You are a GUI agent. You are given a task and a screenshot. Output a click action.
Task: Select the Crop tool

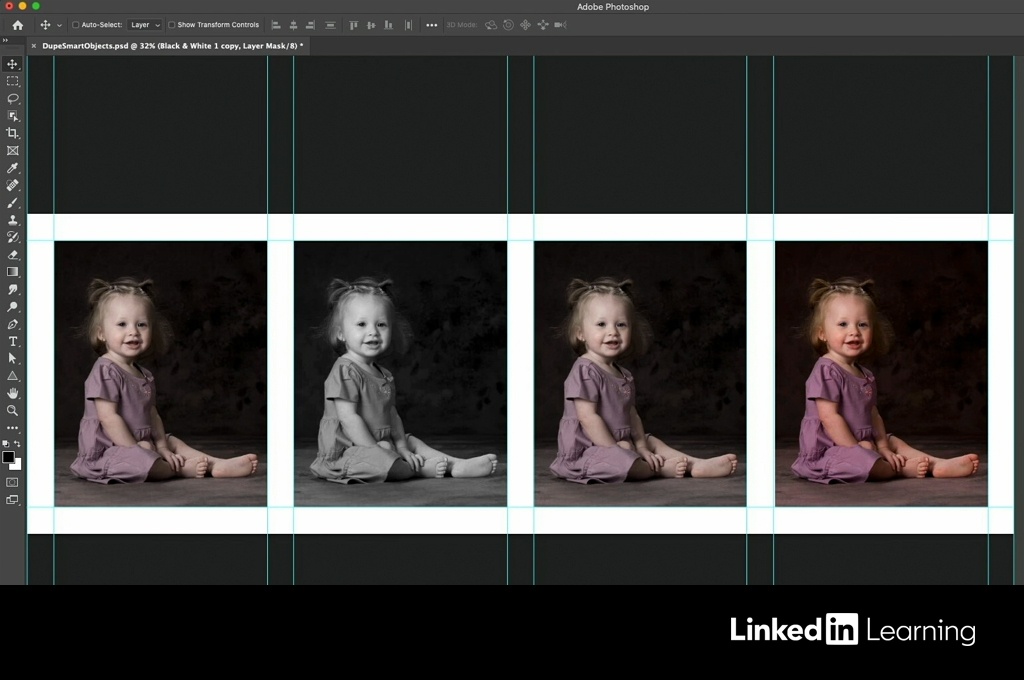click(13, 133)
